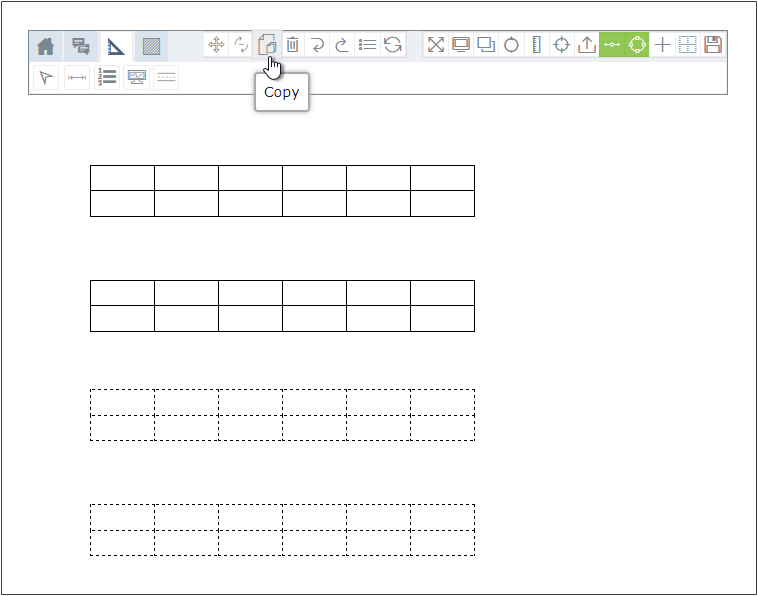Open the hatched pattern tab
This screenshot has height=596, width=758.
[151, 46]
